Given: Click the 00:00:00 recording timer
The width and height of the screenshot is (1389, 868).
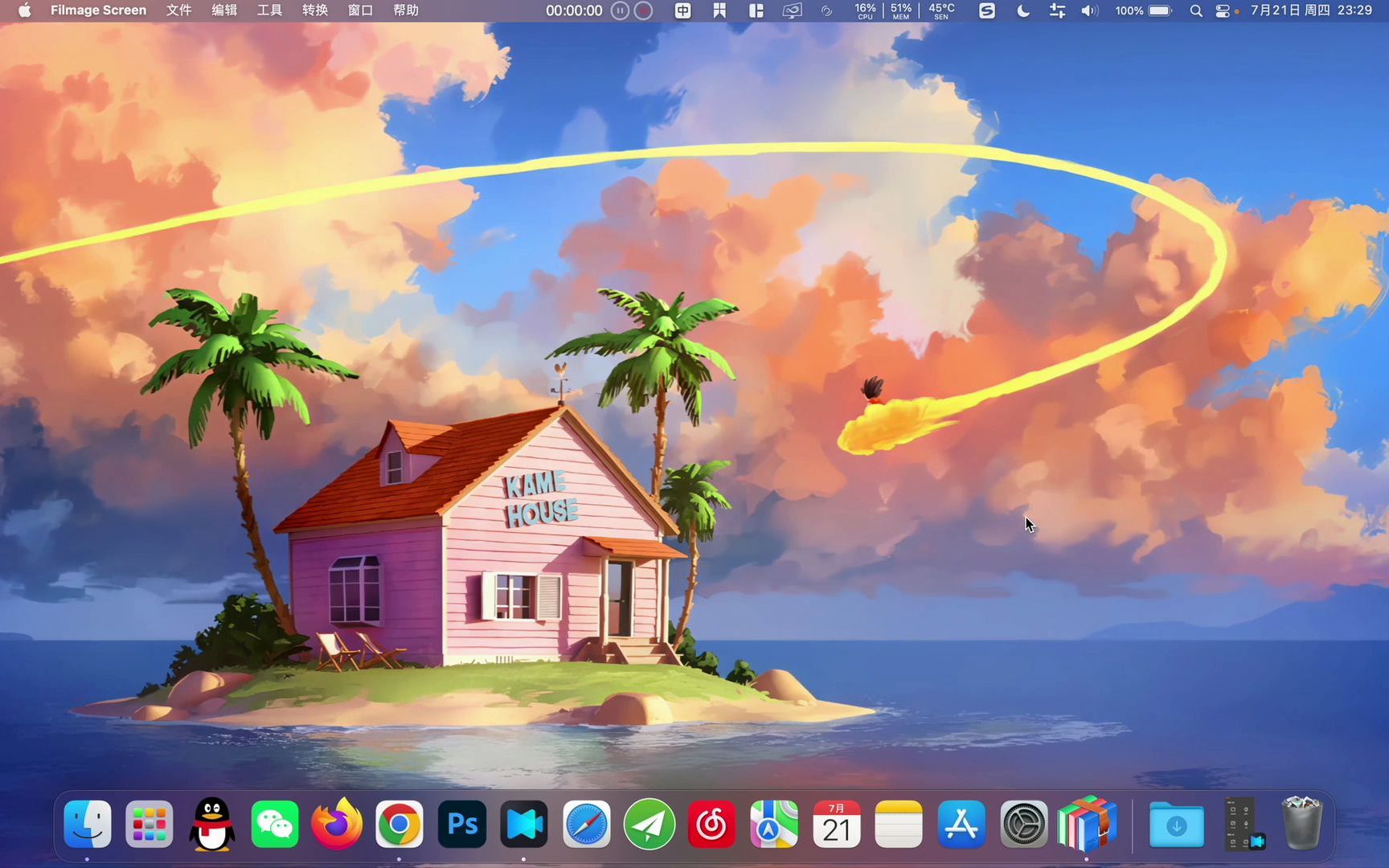Looking at the screenshot, I should click(x=574, y=10).
